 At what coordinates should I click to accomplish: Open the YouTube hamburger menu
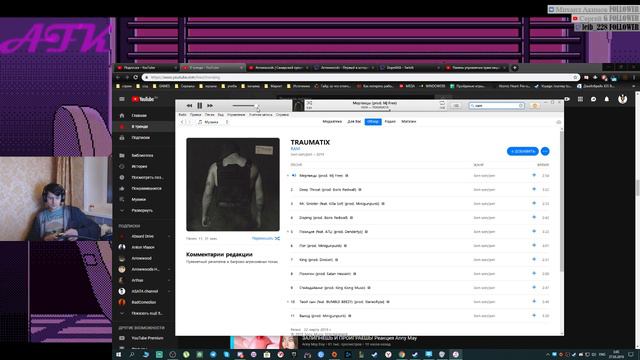122,99
